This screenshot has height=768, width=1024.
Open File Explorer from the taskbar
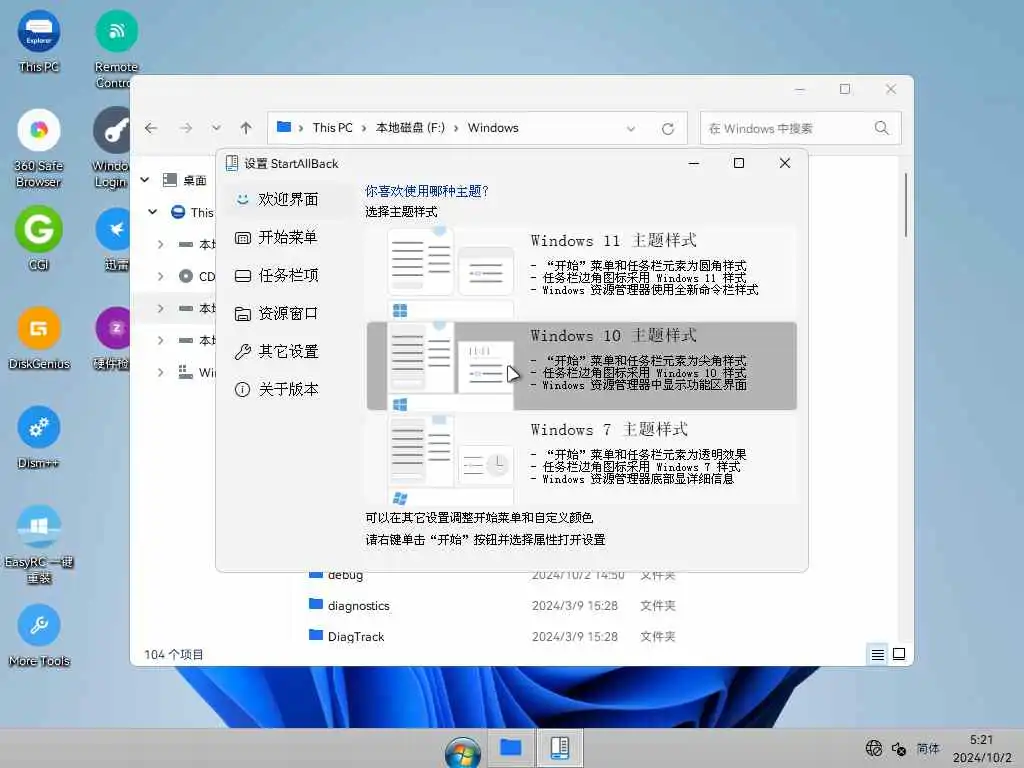(511, 748)
